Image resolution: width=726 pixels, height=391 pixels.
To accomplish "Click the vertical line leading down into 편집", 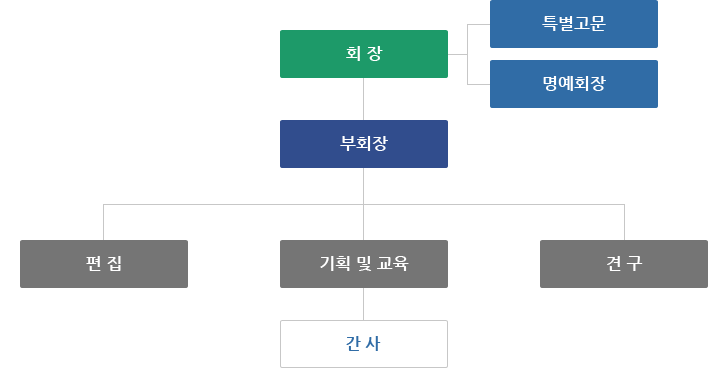I will [x=103, y=222].
